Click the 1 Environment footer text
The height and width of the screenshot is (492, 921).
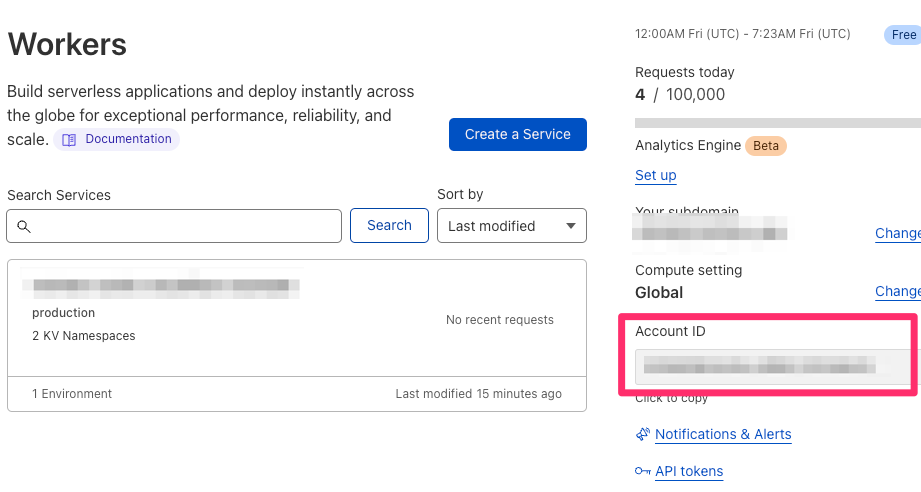72,394
